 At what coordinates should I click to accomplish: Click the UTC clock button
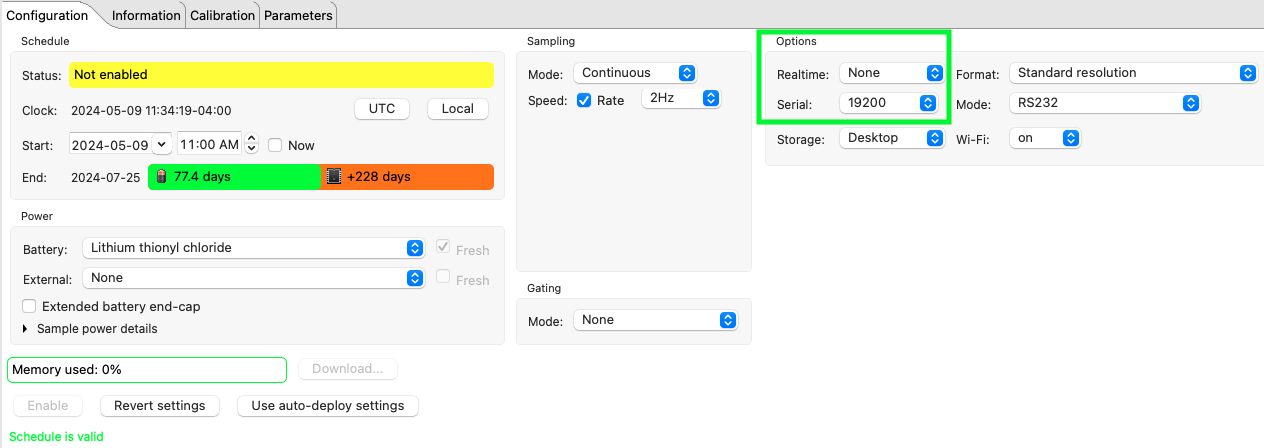[x=382, y=109]
